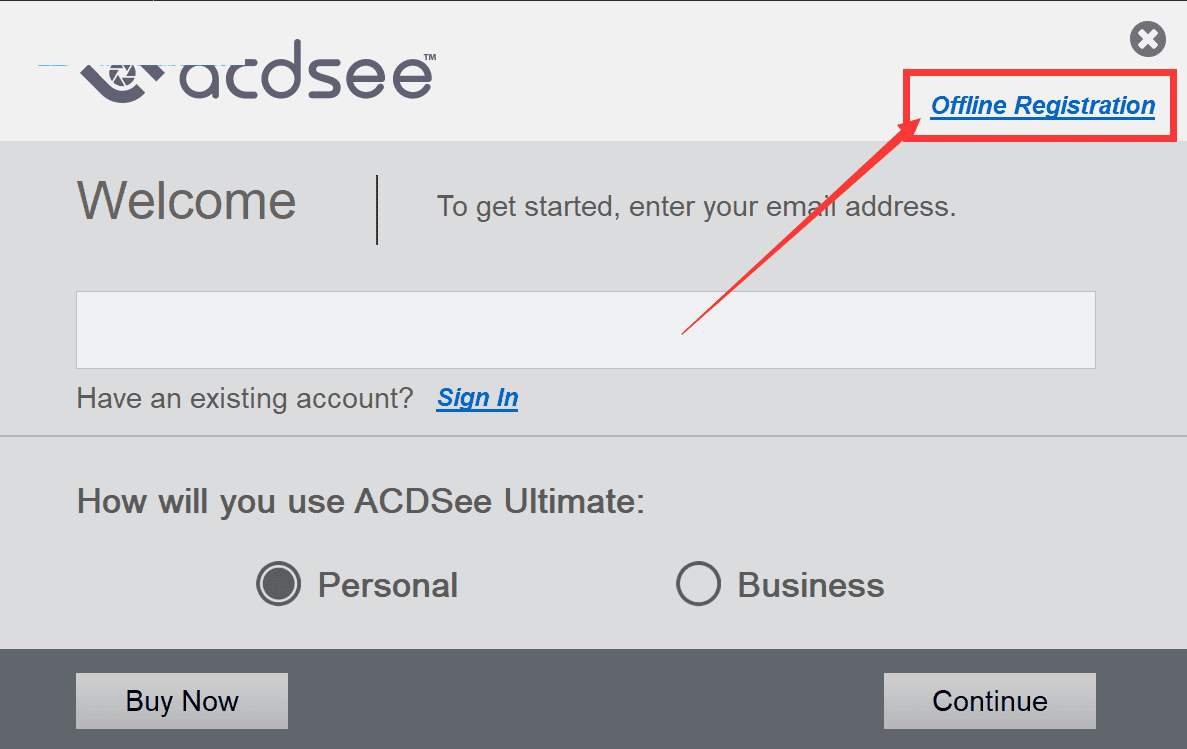Screen dimensions: 1187x749
Task: Click the Personal option label text
Action: click(387, 585)
